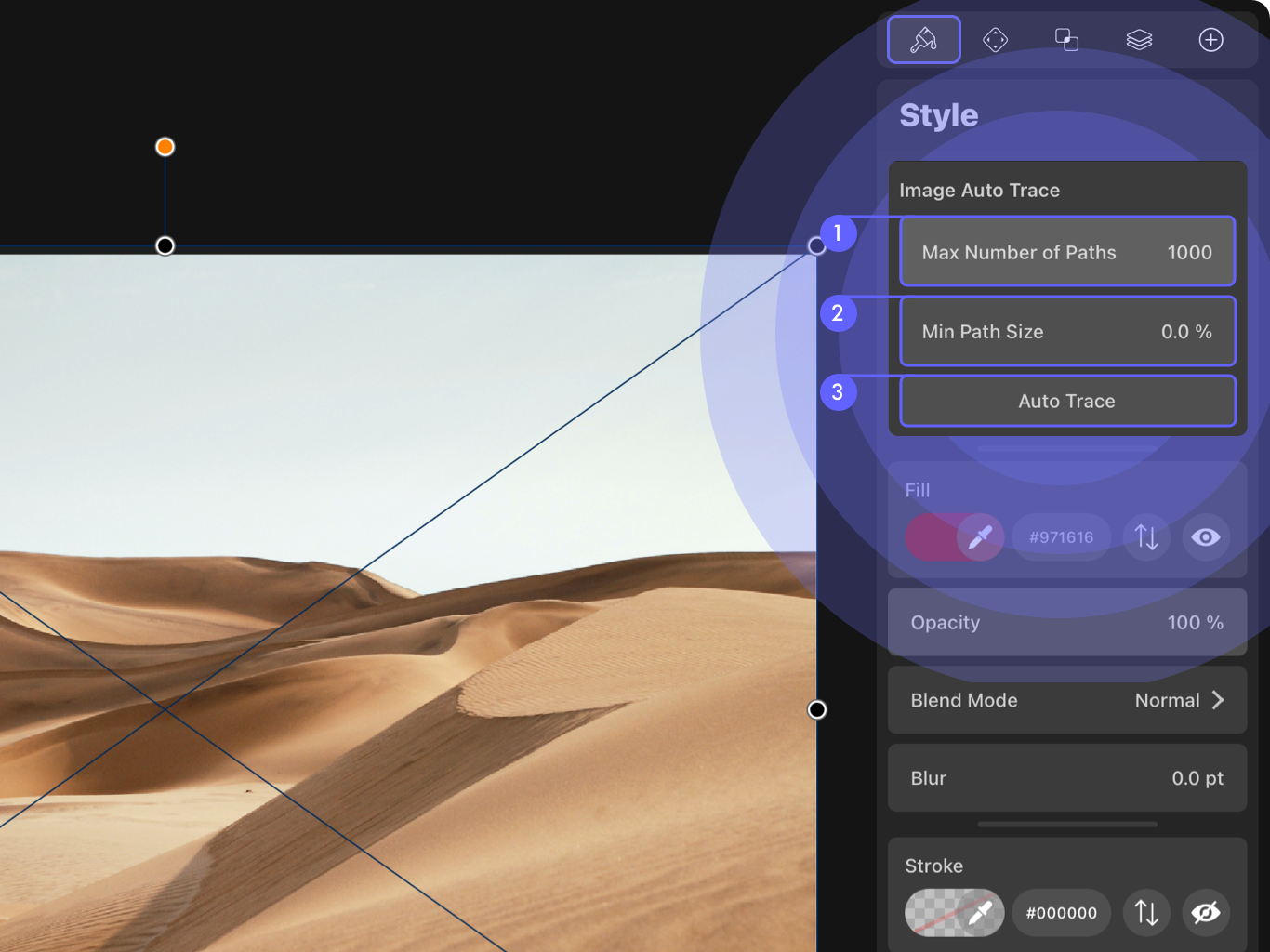Click the Auto Trace button

coord(1067,401)
